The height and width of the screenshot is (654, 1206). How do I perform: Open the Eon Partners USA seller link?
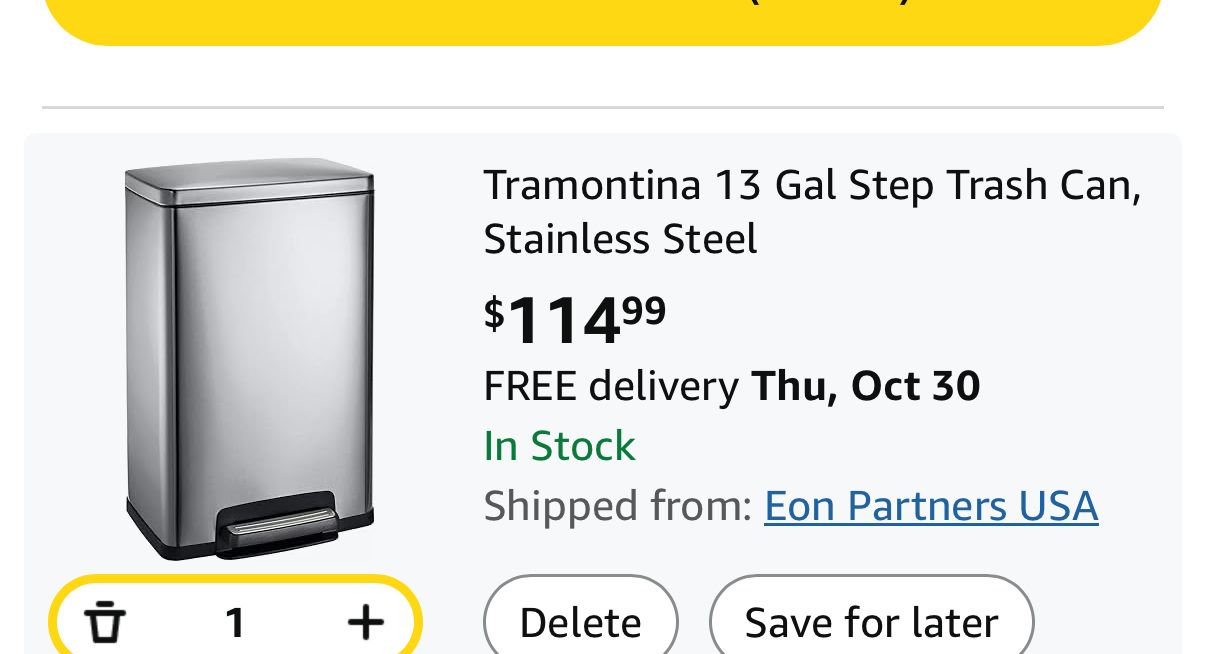click(930, 506)
